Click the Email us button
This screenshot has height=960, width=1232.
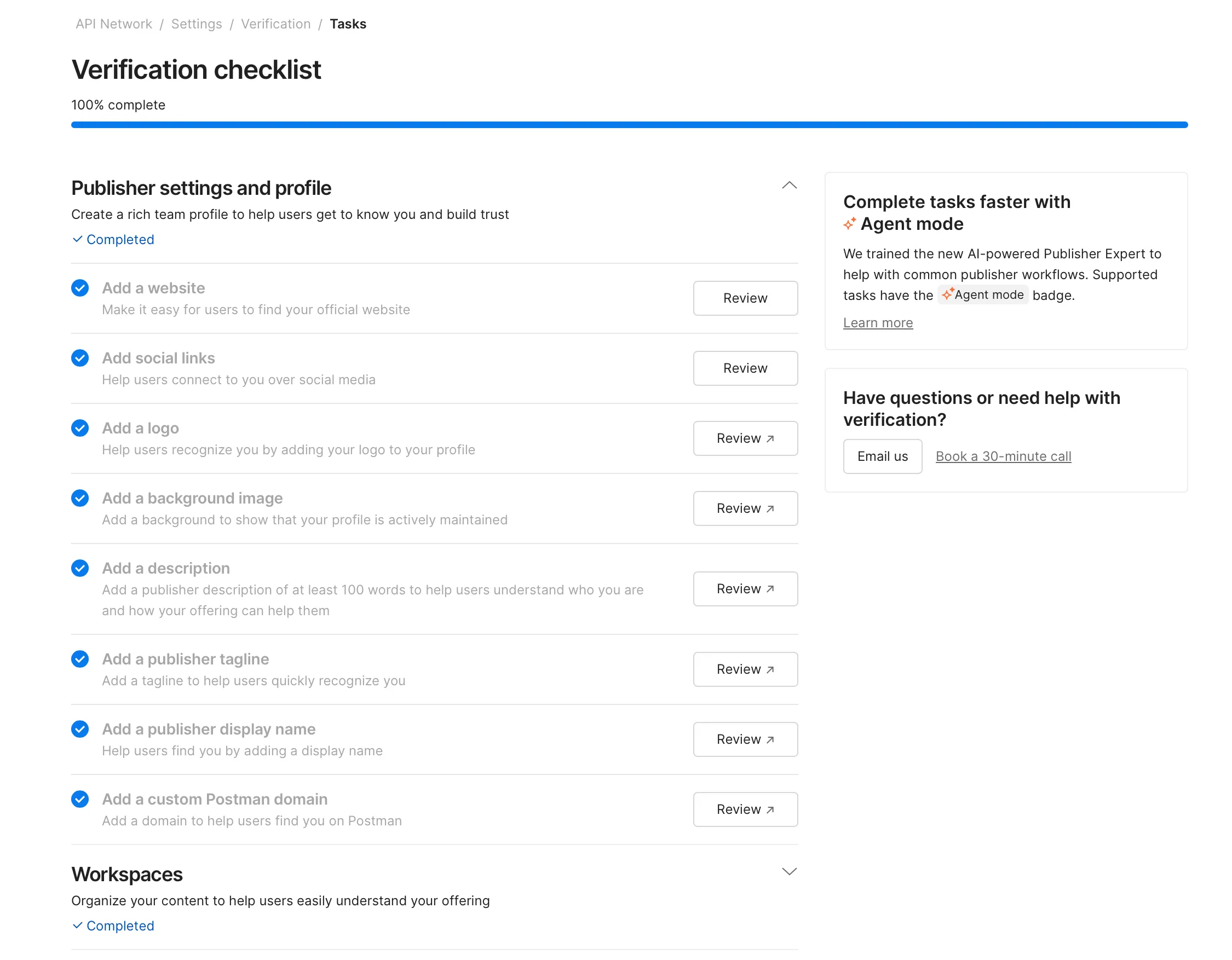tap(882, 456)
